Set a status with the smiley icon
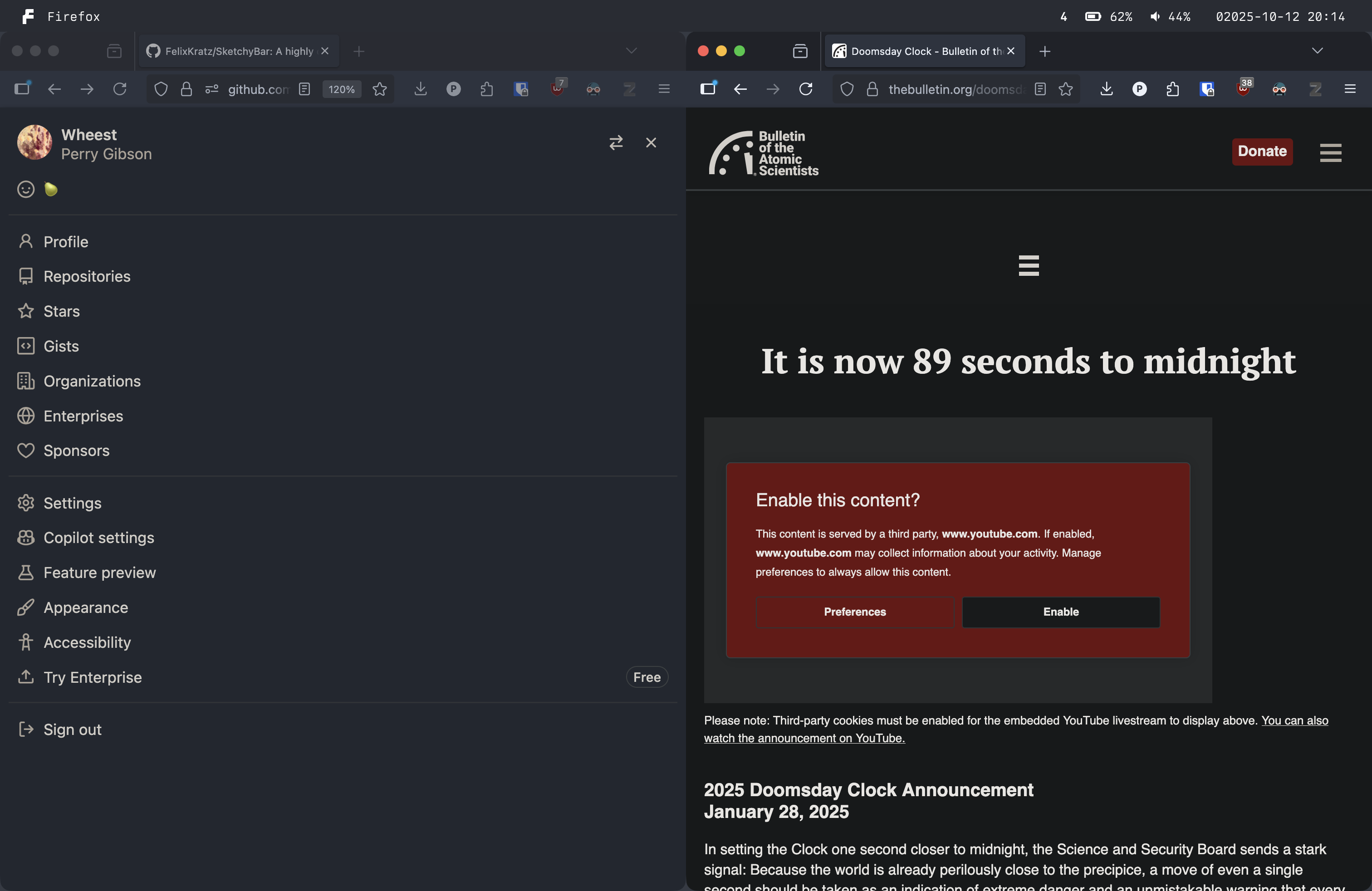 tap(25, 189)
